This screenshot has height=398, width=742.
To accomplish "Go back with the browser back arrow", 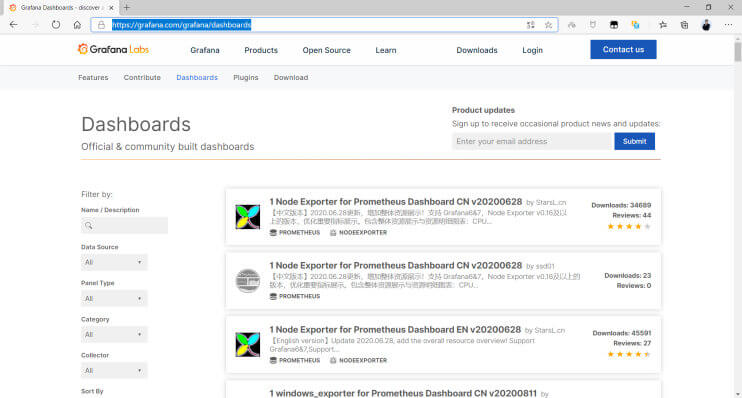I will 14,25.
